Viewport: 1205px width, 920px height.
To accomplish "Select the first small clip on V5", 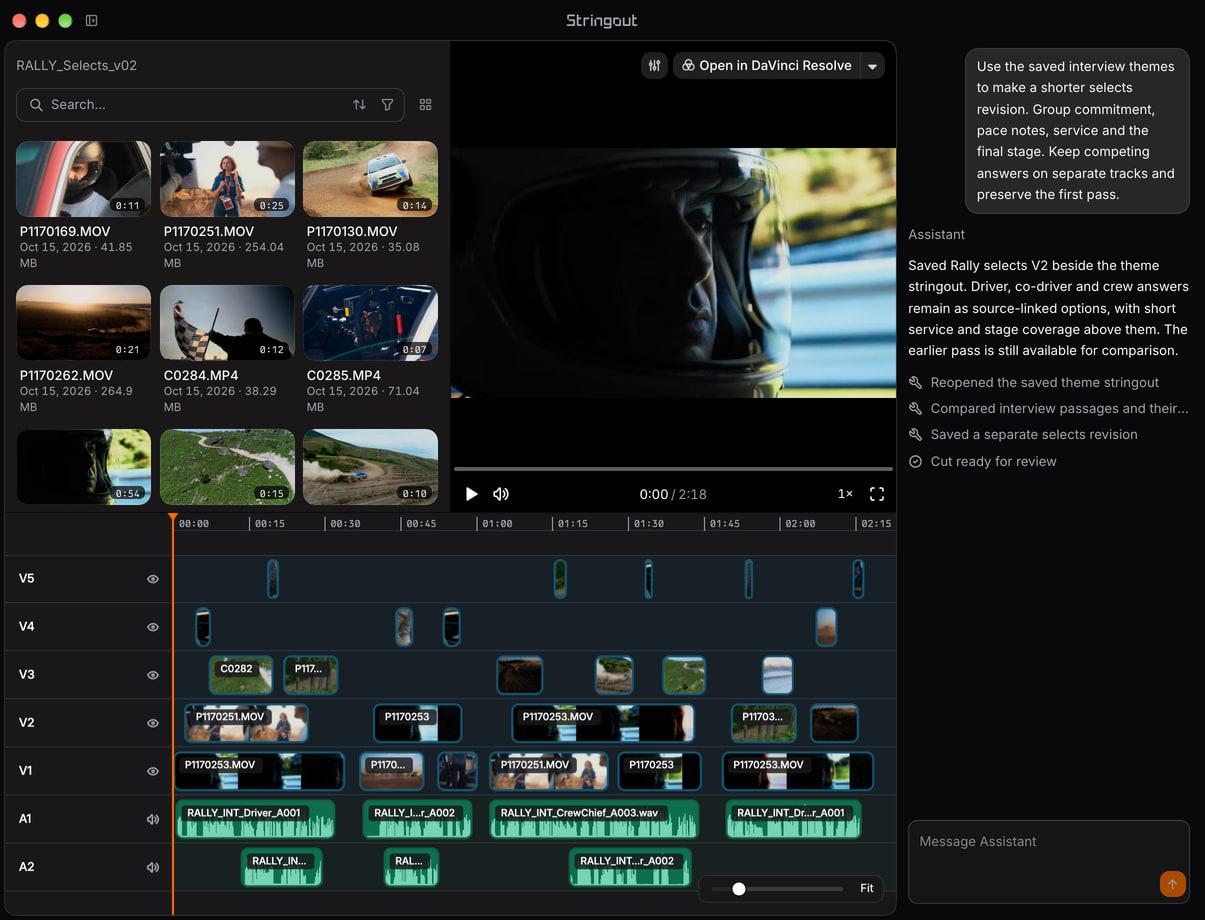I will [273, 579].
